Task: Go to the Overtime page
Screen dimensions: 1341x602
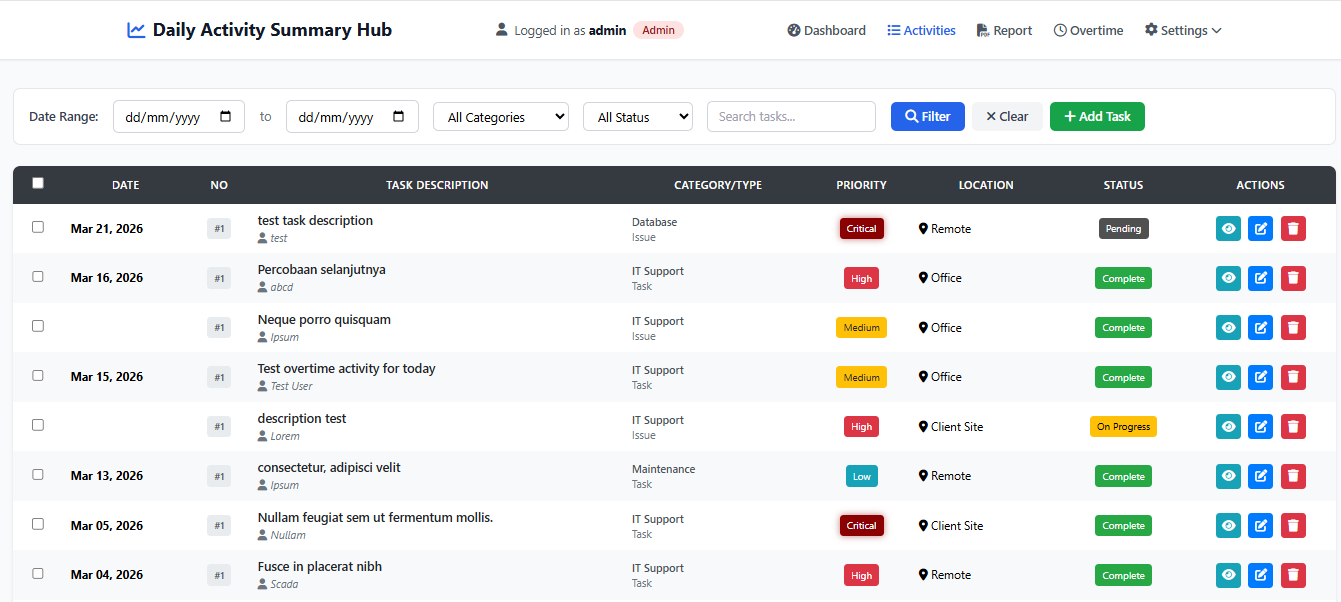Action: tap(1088, 30)
